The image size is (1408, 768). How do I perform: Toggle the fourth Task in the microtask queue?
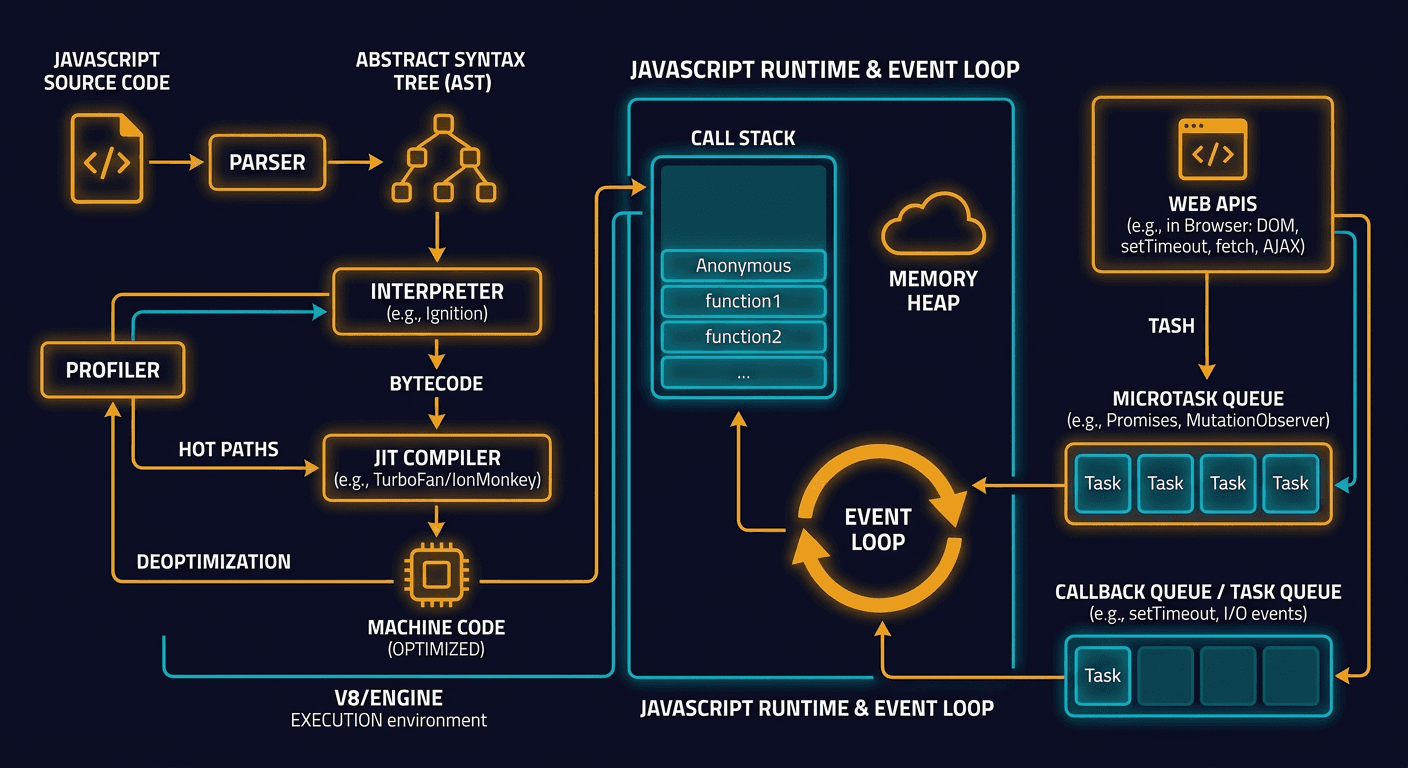pyautogui.click(x=1290, y=483)
